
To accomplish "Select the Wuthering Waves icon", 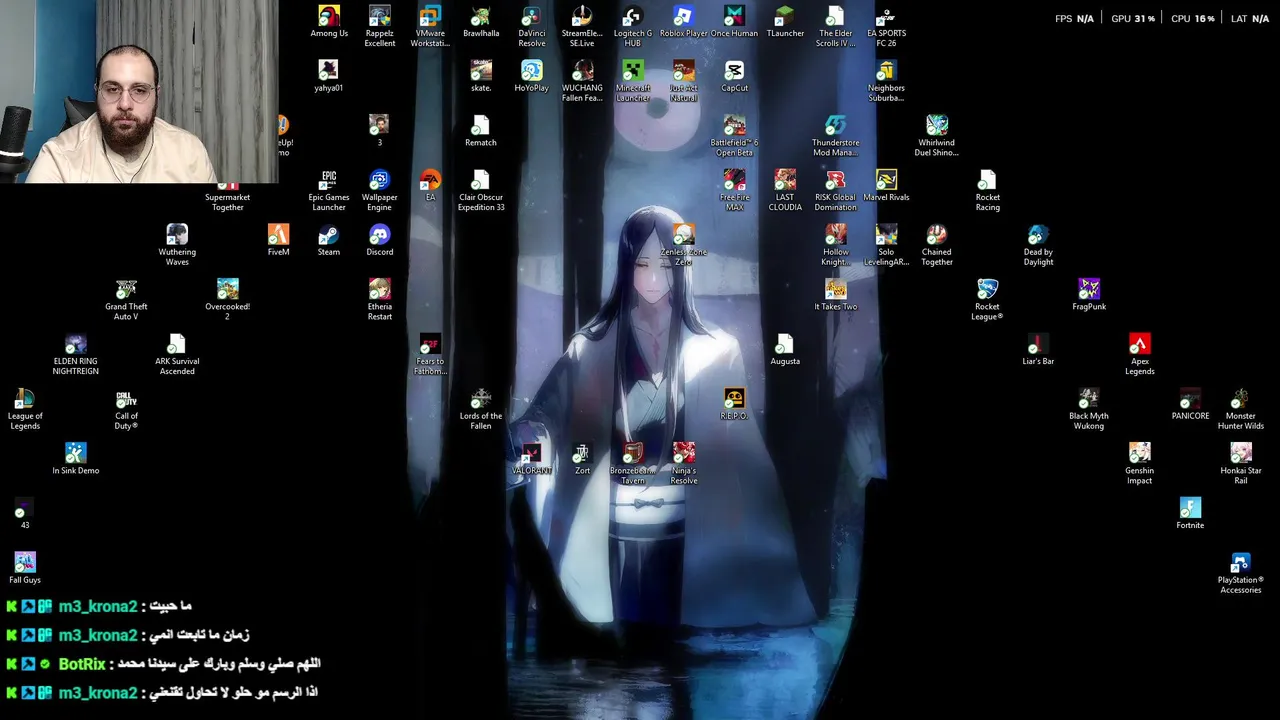I will [177, 246].
